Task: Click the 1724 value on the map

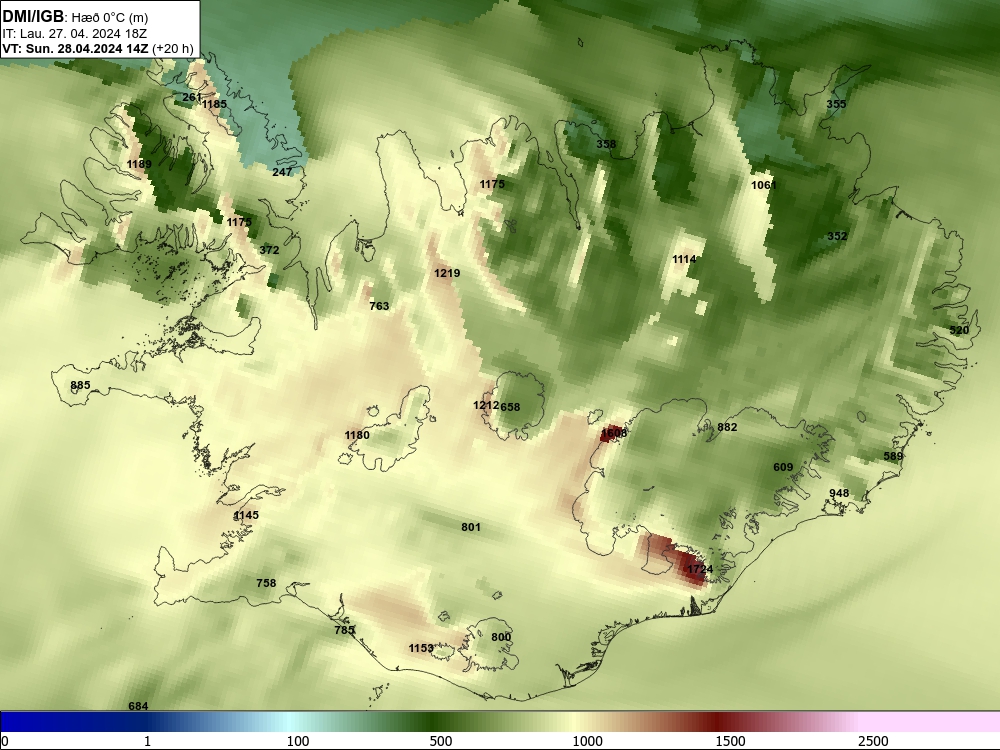Action: 700,569
